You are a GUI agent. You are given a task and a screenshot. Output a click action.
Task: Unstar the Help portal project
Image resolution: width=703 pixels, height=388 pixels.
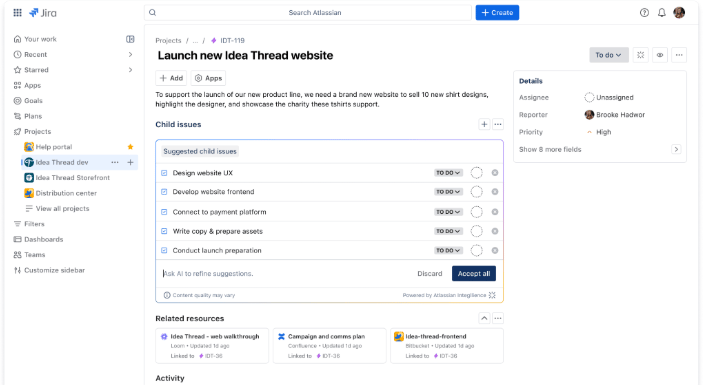130,147
